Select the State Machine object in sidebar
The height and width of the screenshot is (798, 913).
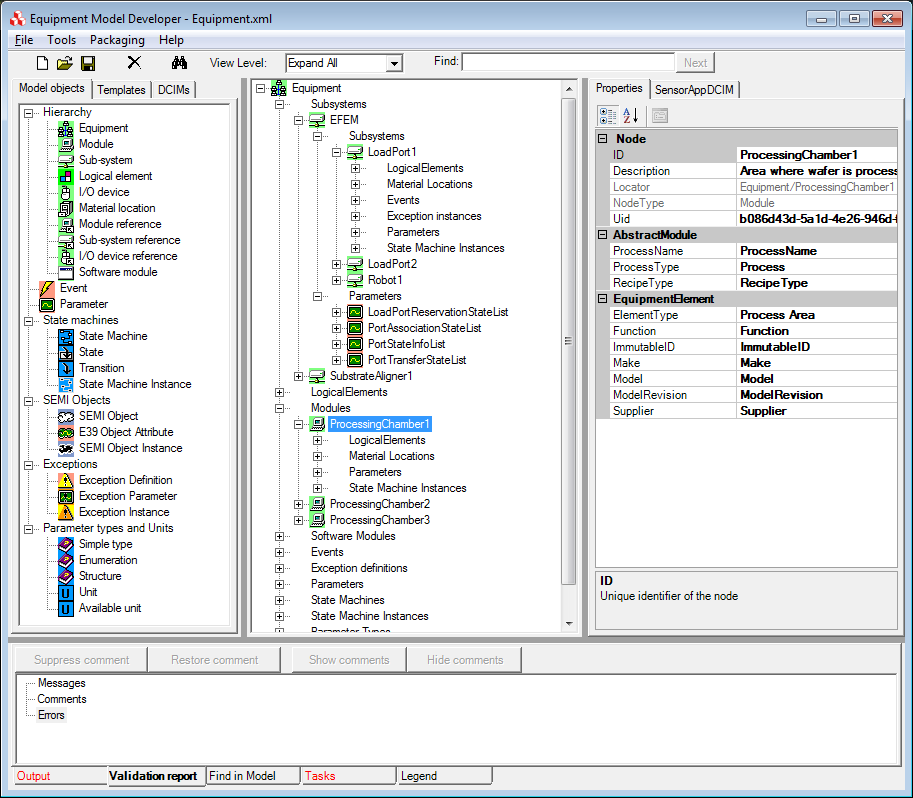point(114,335)
